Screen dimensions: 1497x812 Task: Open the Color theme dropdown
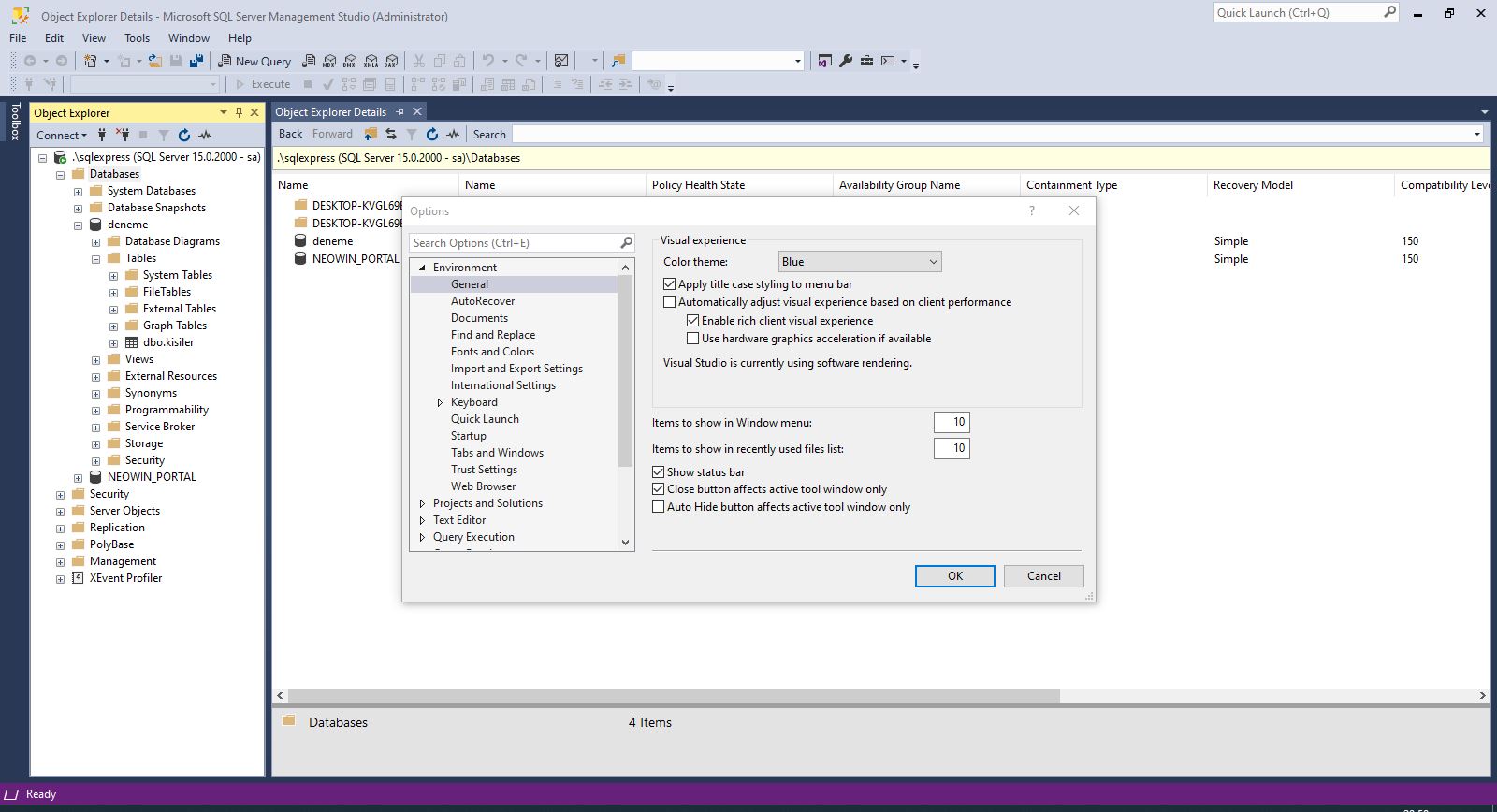pyautogui.click(x=860, y=262)
